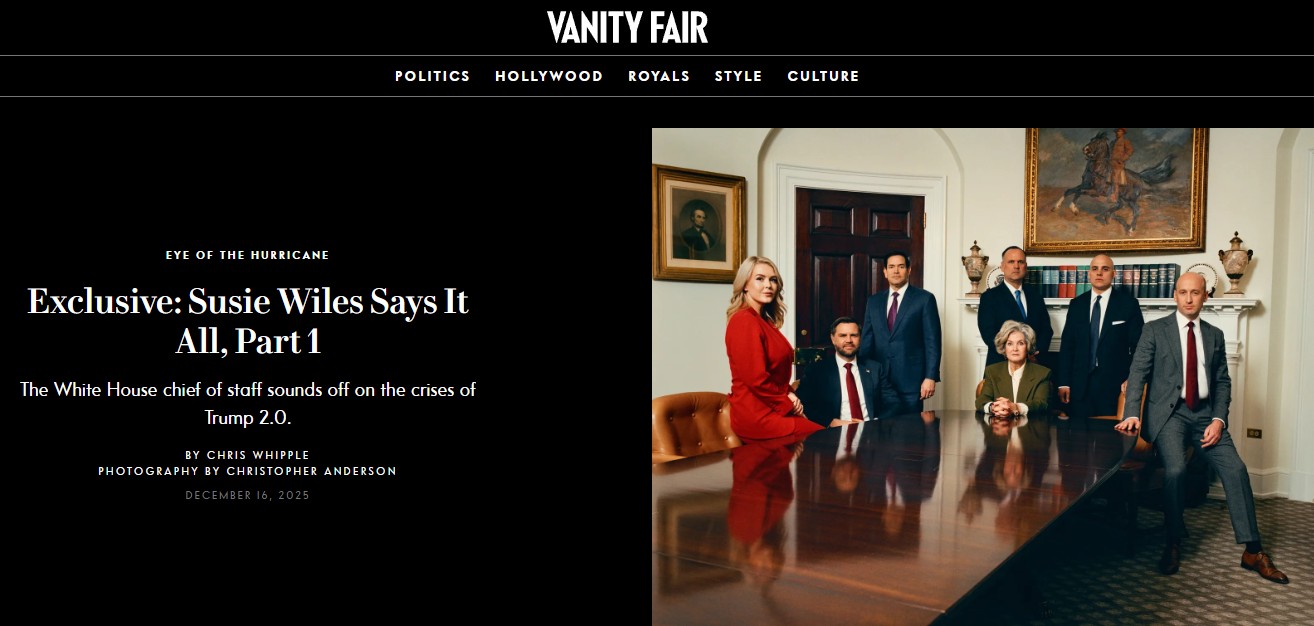Open the Politics section

(432, 76)
